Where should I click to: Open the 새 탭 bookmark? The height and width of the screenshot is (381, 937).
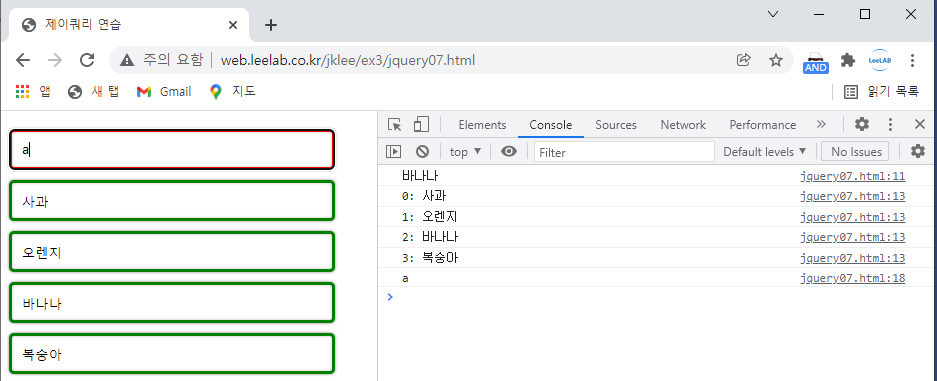coord(94,91)
